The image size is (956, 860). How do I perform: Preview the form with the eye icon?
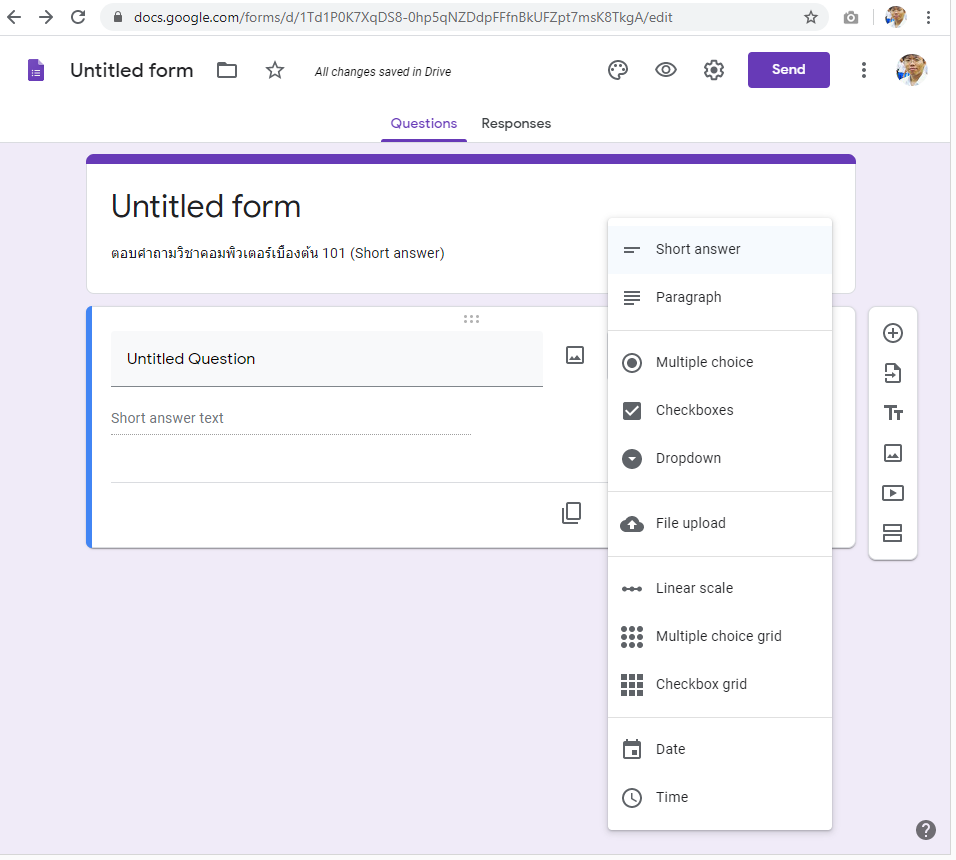pyautogui.click(x=666, y=70)
